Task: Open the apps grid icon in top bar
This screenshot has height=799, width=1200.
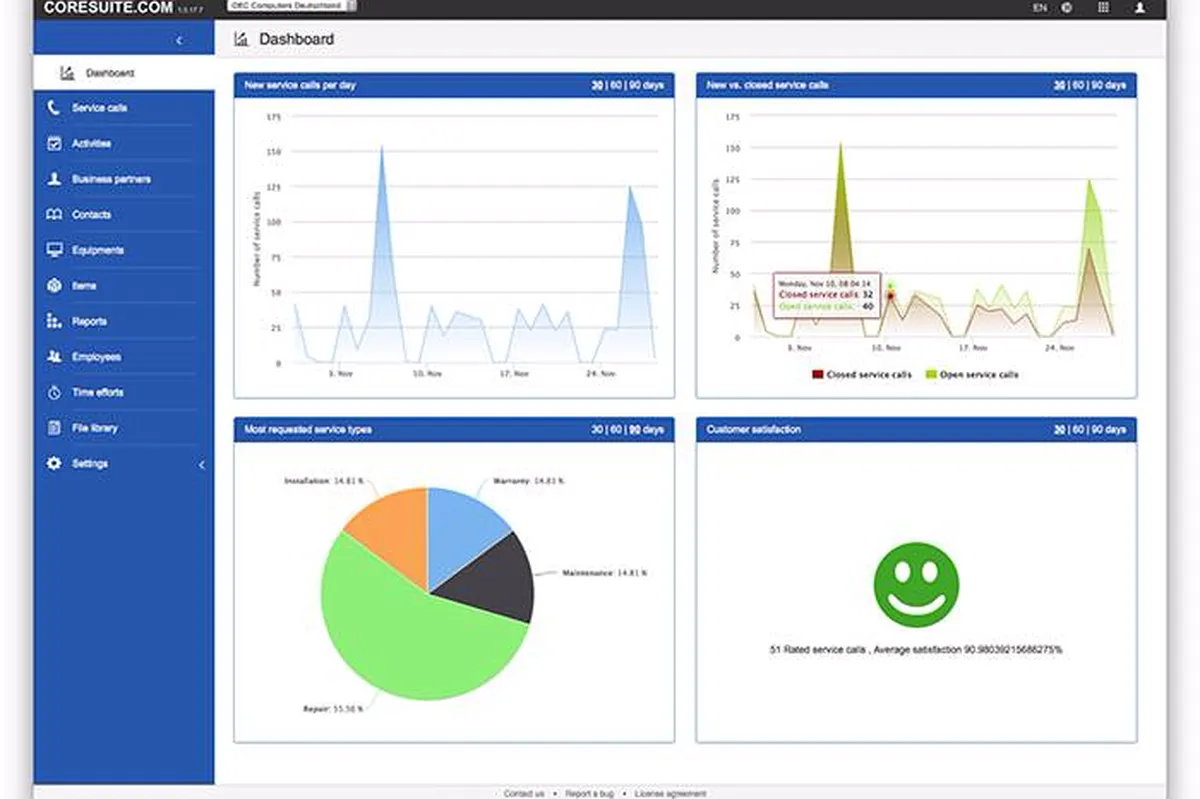Action: (1103, 7)
